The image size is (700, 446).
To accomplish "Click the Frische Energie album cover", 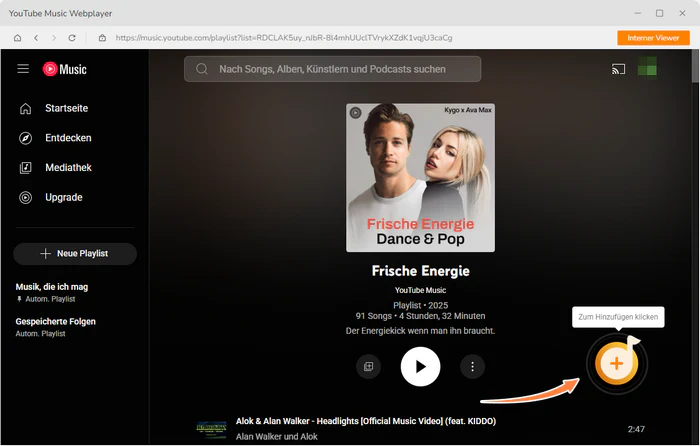I will [420, 178].
